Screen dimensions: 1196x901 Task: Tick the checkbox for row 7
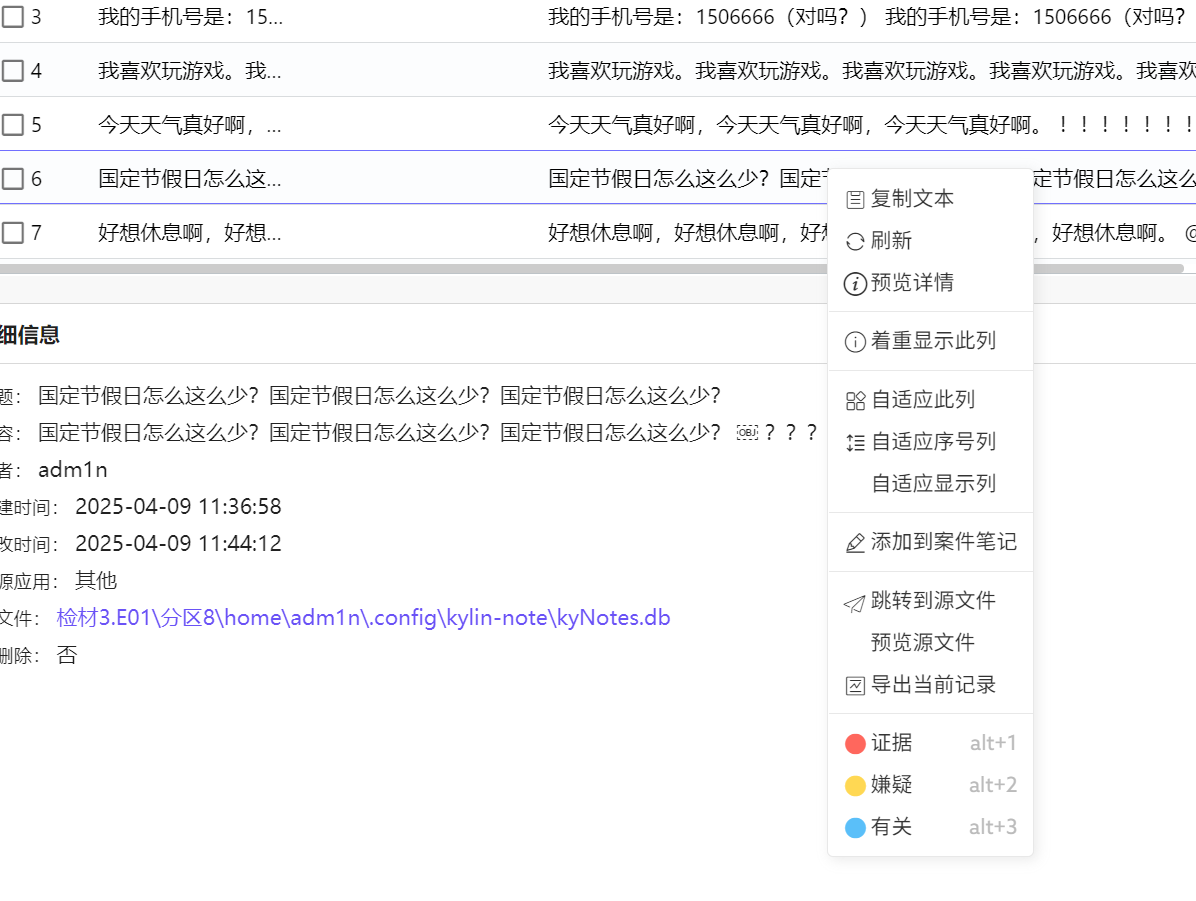[13, 233]
